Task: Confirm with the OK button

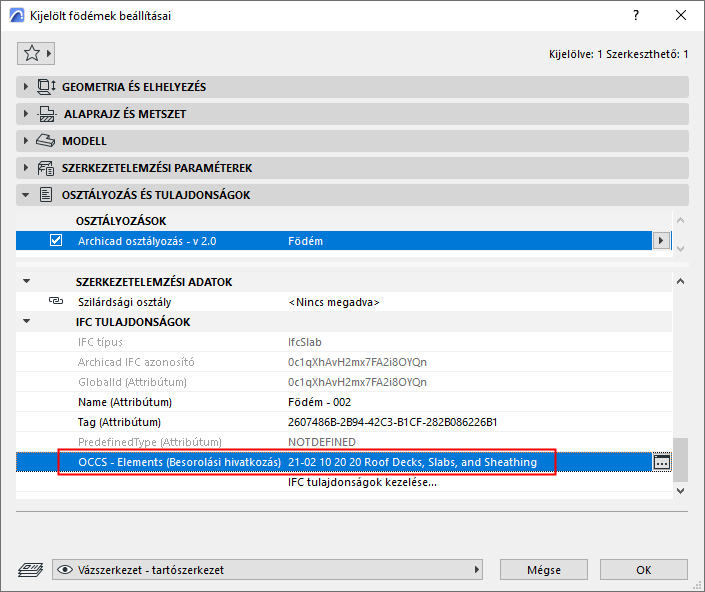Action: point(643,570)
